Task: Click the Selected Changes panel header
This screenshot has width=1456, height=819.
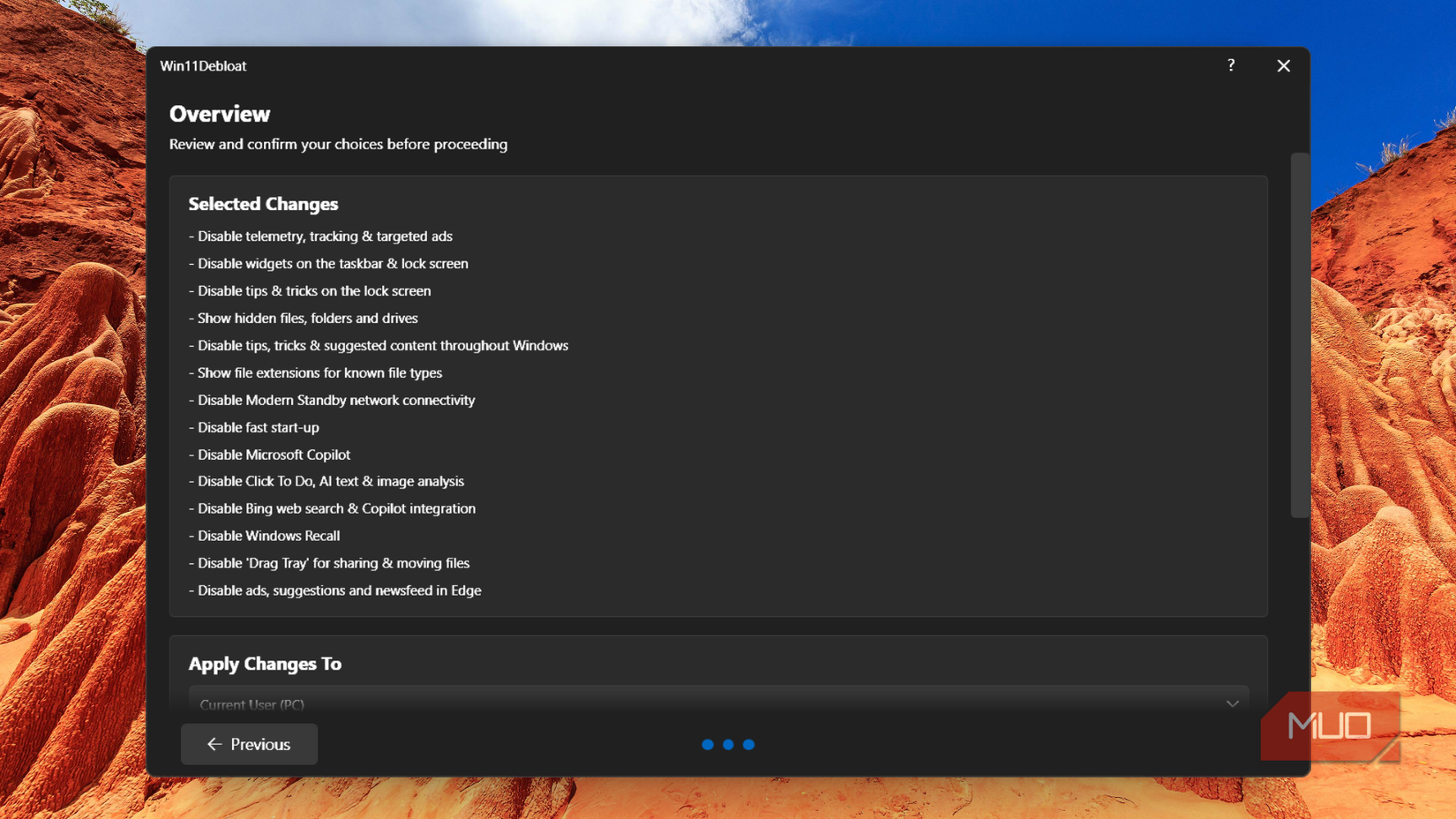Action: pos(263,204)
